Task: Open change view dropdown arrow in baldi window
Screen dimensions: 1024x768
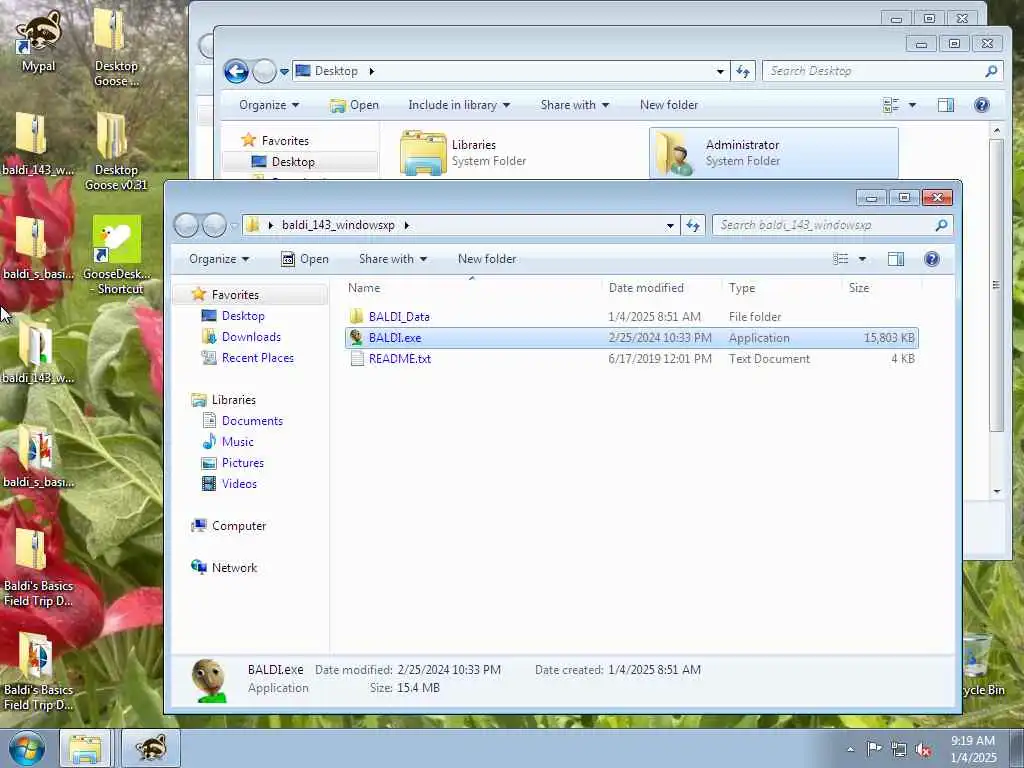Action: (x=862, y=259)
